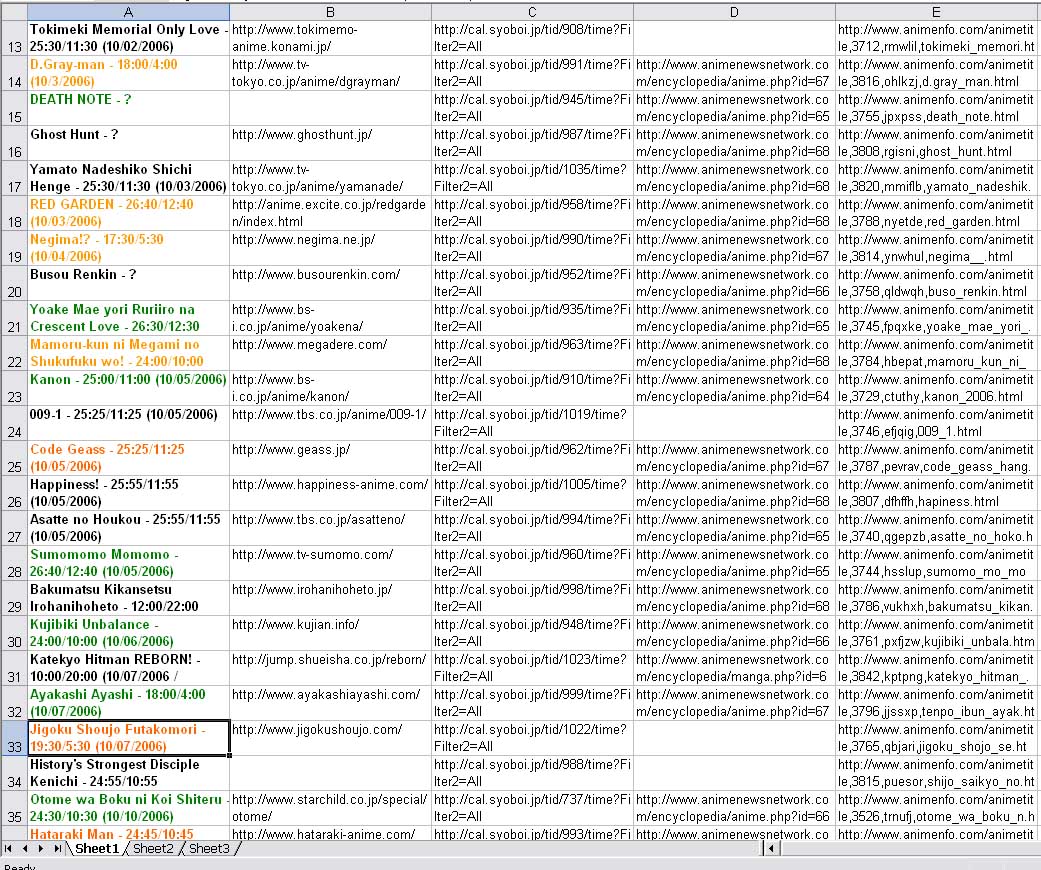Click the jigokushoujo.com URL cell
Viewport: 1041px width, 870px height.
coord(330,738)
